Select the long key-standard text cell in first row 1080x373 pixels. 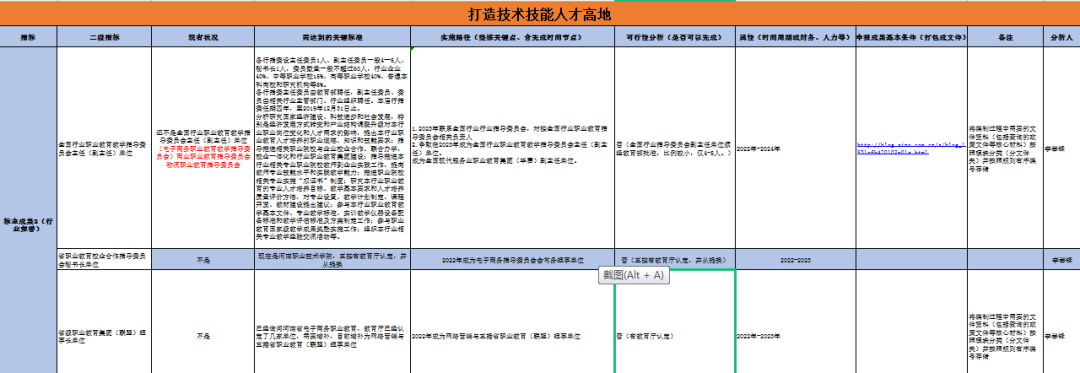coord(333,148)
